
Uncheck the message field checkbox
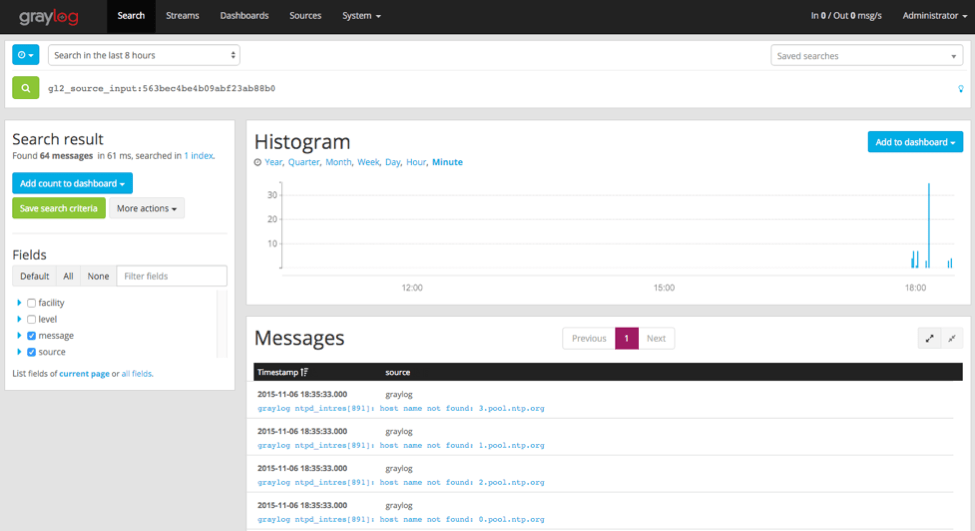pos(32,336)
